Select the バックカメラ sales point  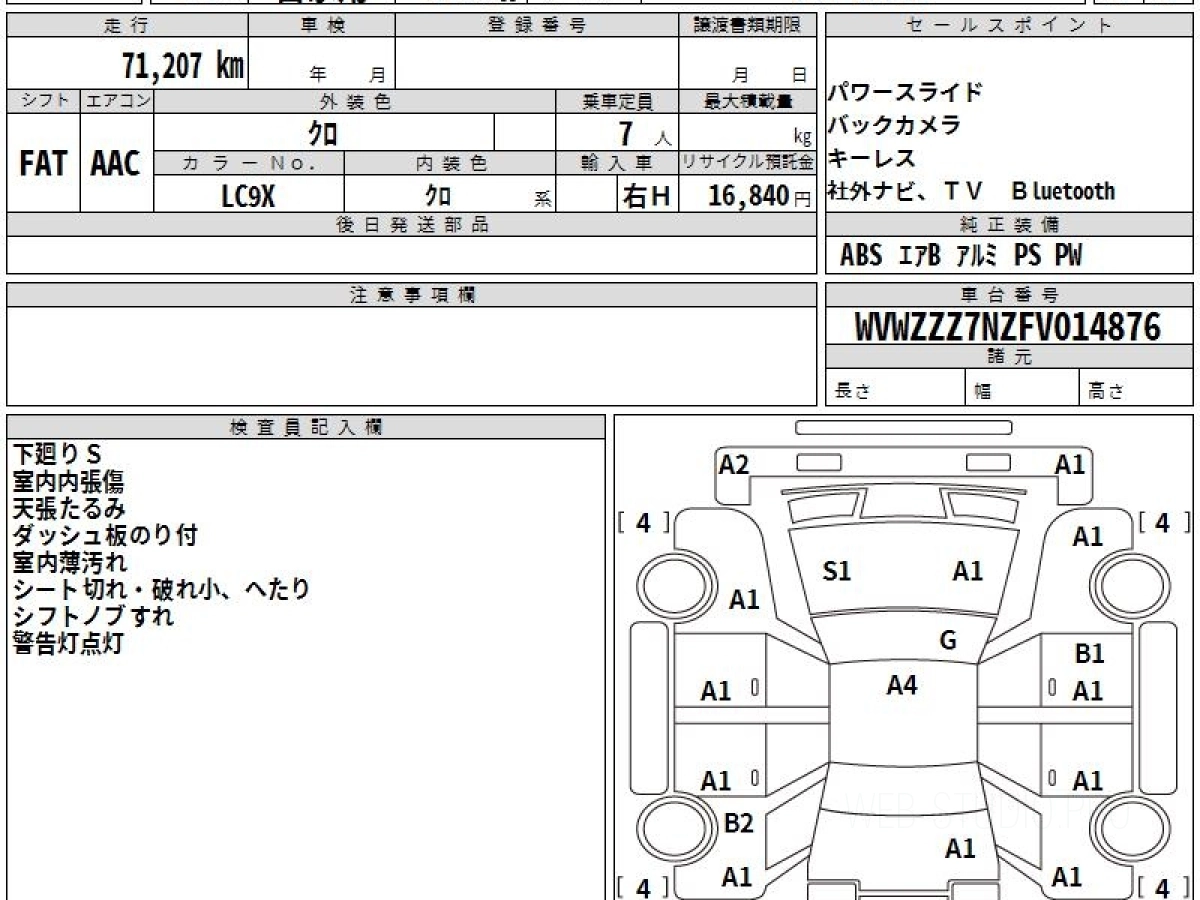click(895, 125)
